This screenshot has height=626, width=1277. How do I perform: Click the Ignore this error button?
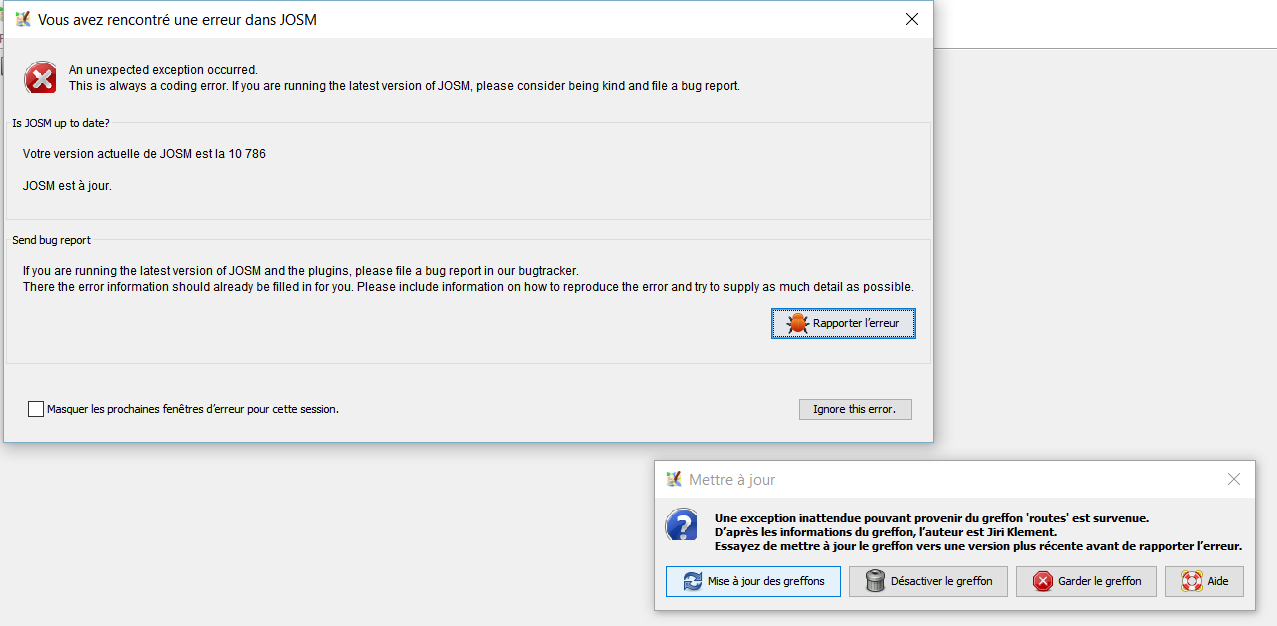[x=855, y=409]
